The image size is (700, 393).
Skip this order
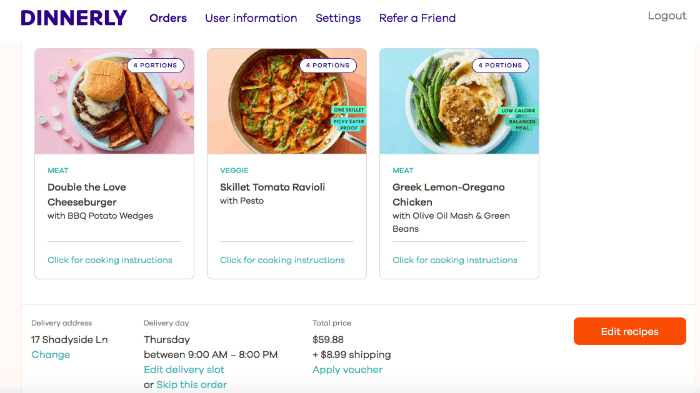(x=192, y=385)
